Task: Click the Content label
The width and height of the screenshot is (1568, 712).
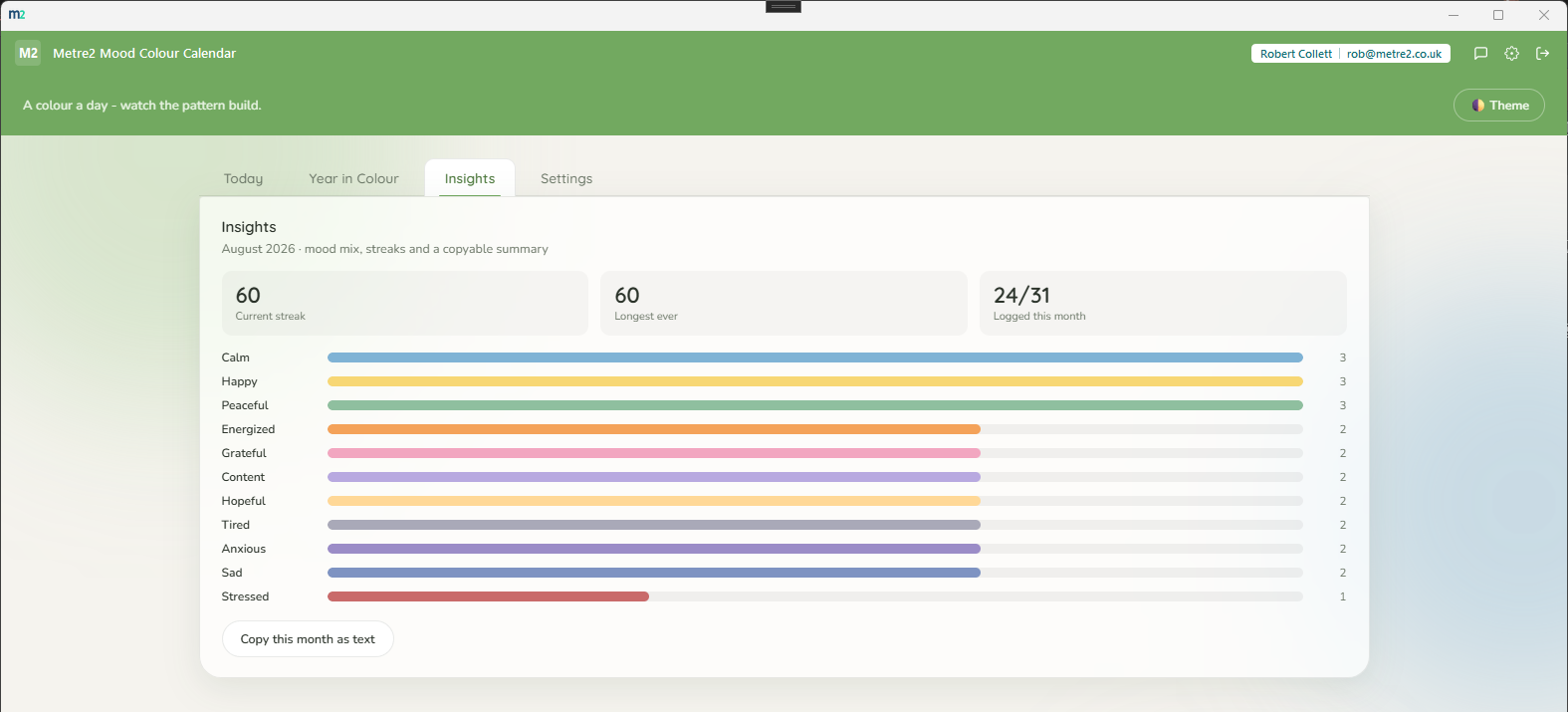Action: [x=243, y=477]
